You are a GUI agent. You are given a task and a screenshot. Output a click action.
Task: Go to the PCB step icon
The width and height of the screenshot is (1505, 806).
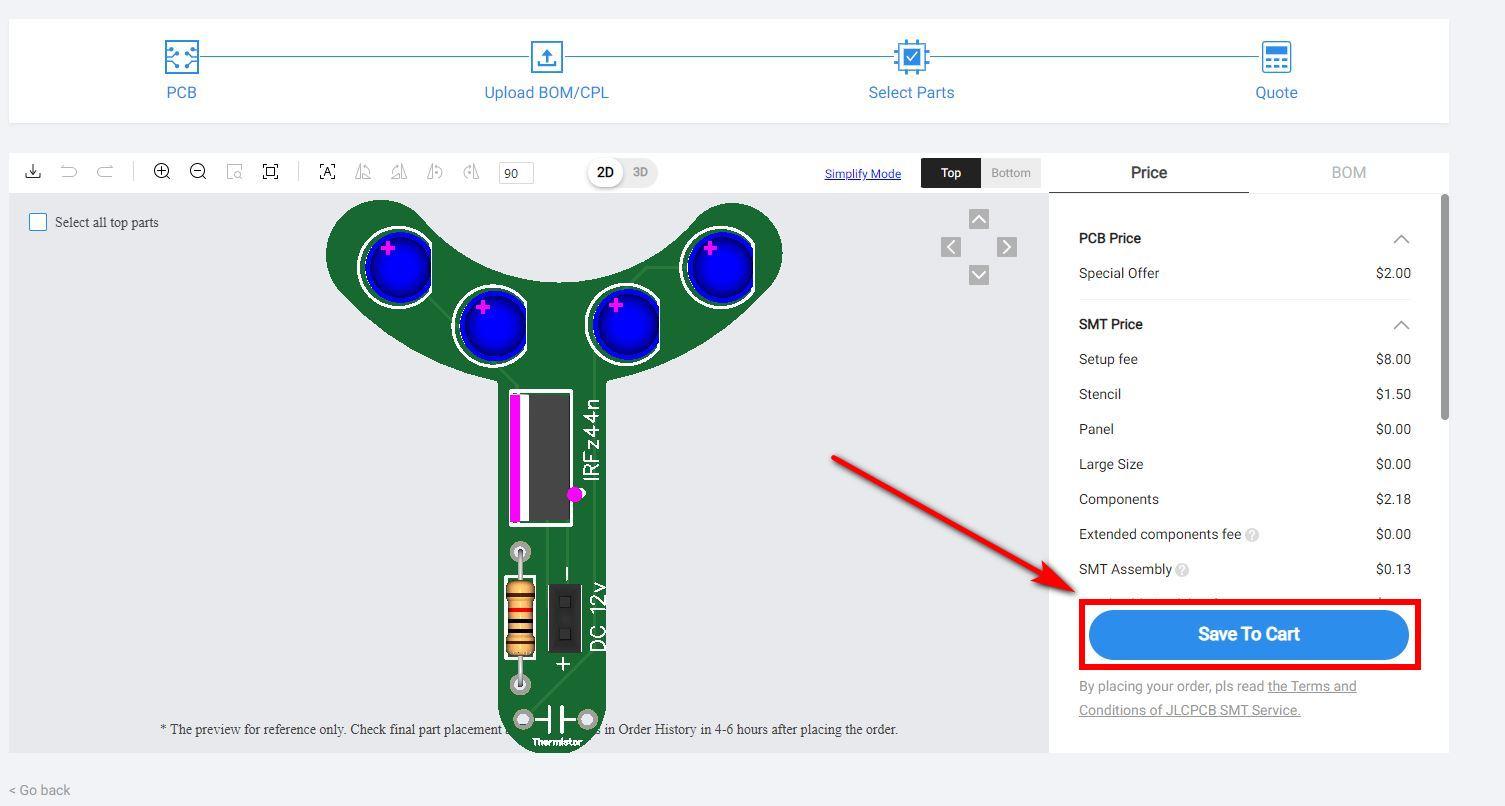pos(182,57)
